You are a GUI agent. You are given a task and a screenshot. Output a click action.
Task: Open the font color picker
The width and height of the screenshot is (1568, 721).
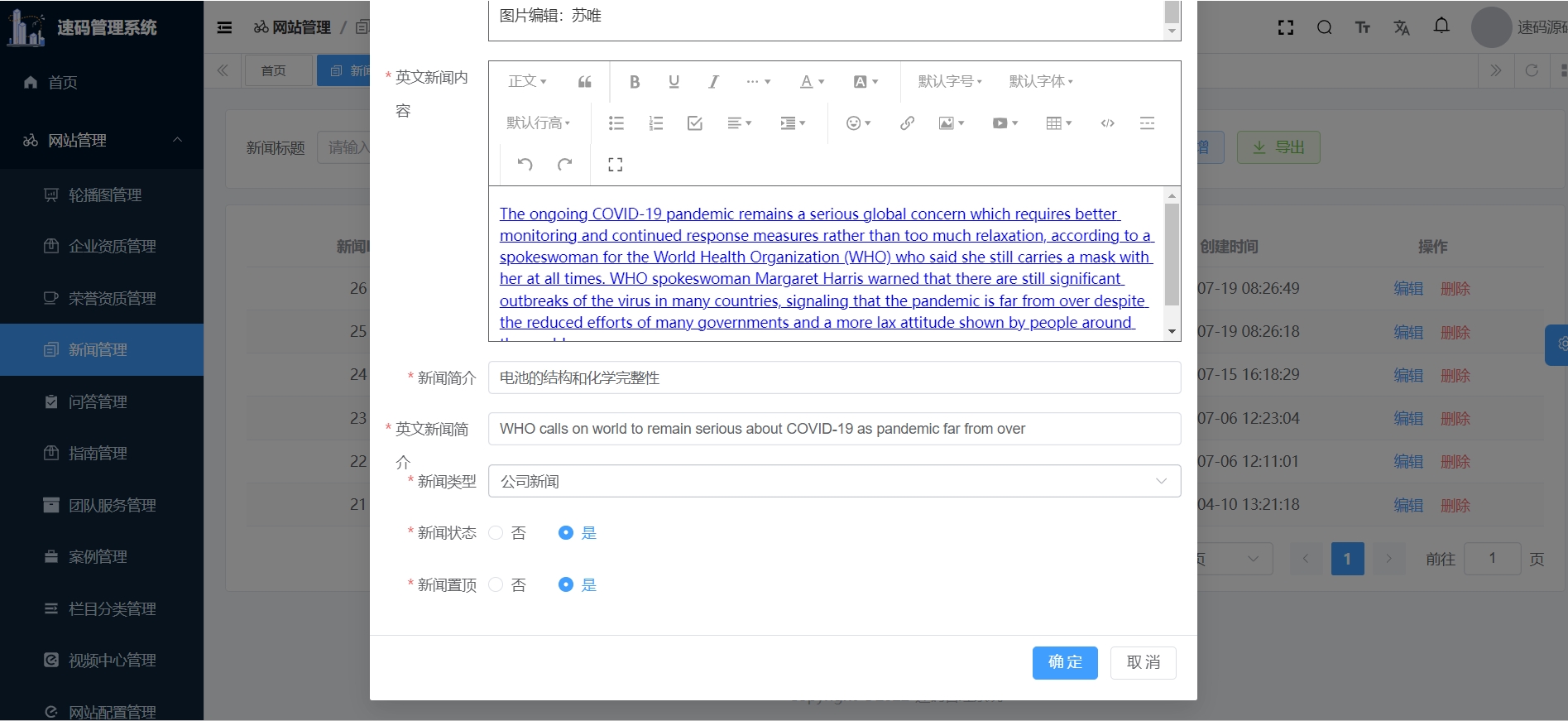[812, 82]
